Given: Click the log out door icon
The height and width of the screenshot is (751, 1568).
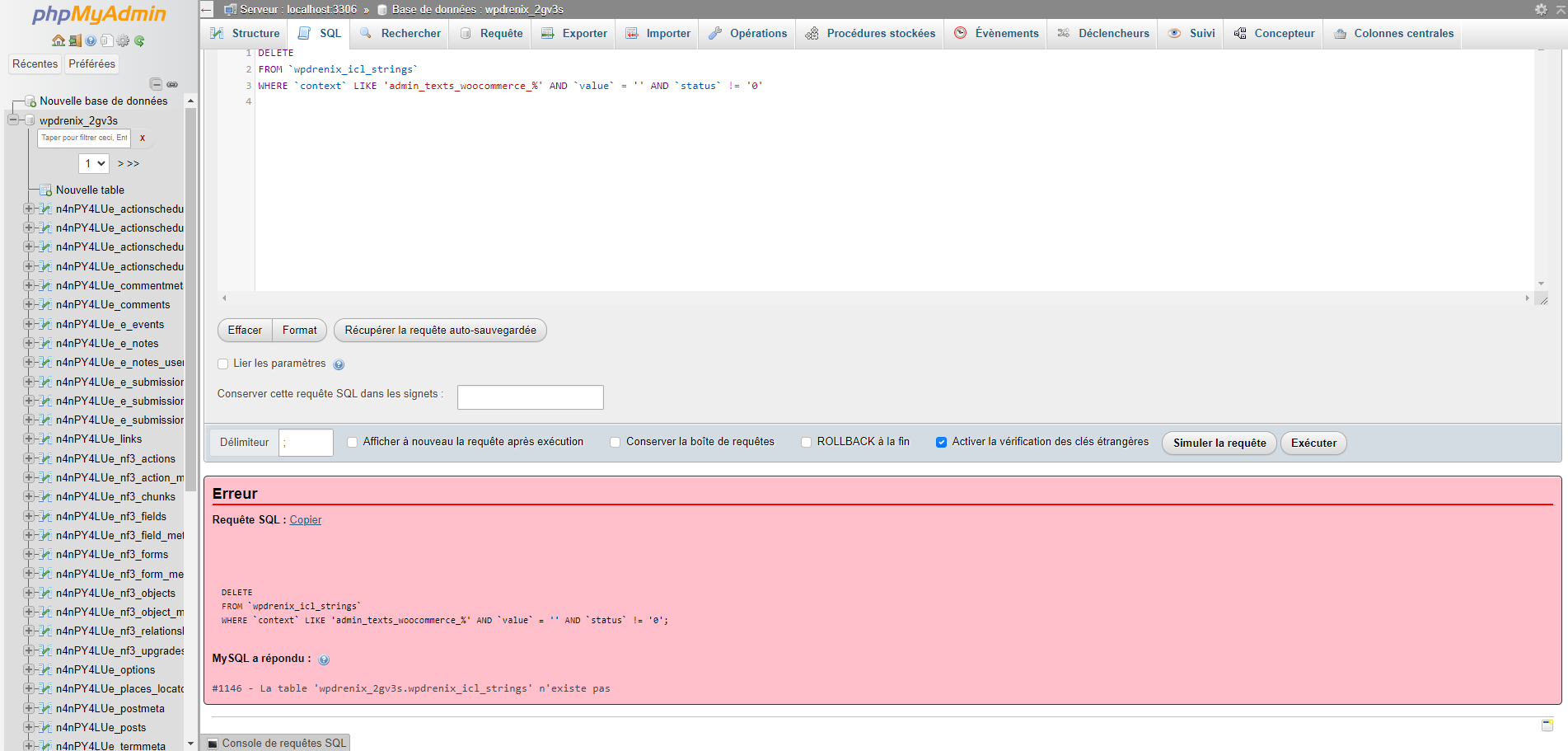Looking at the screenshot, I should [x=75, y=40].
